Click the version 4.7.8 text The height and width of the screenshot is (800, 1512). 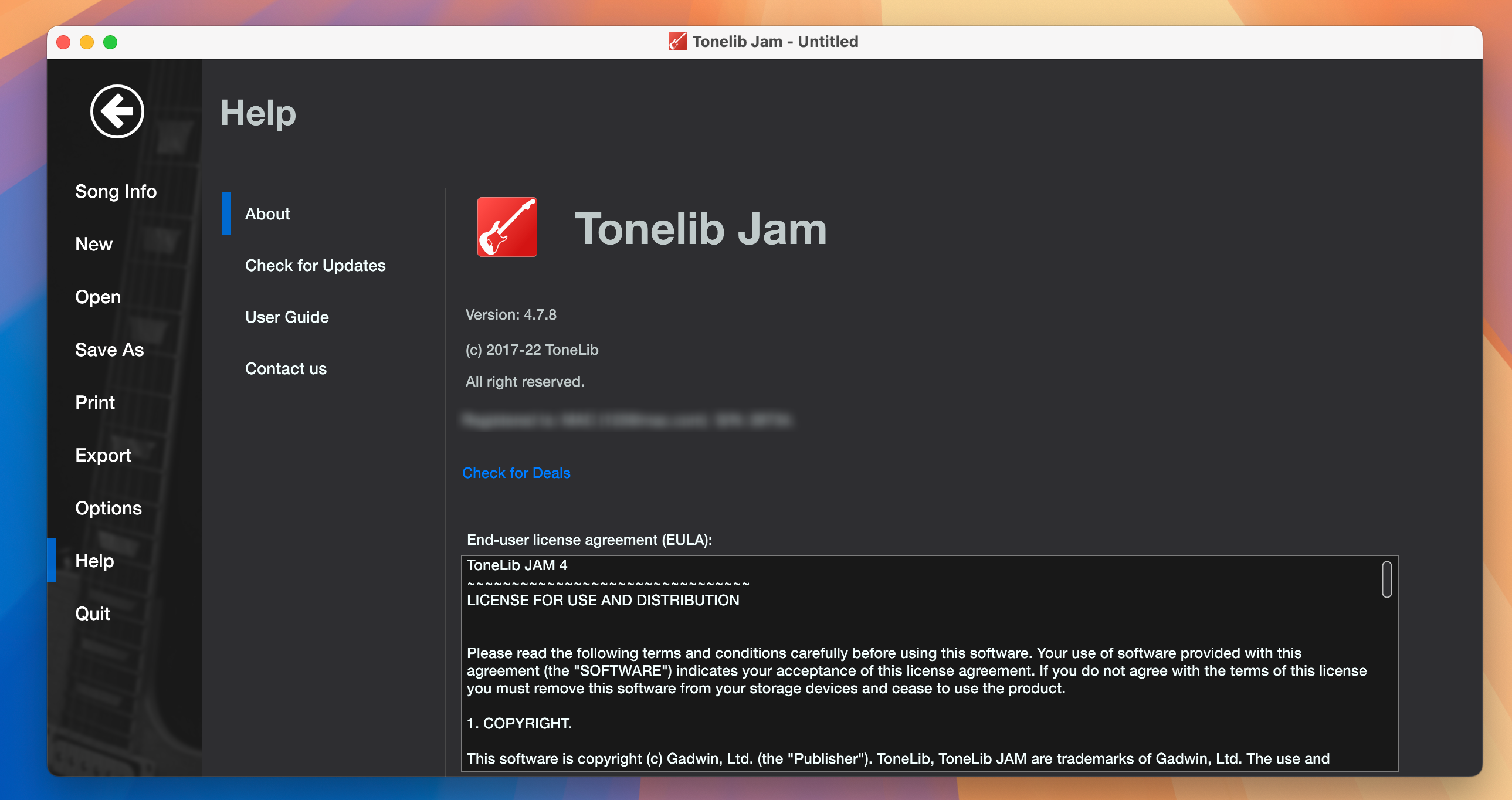point(511,314)
